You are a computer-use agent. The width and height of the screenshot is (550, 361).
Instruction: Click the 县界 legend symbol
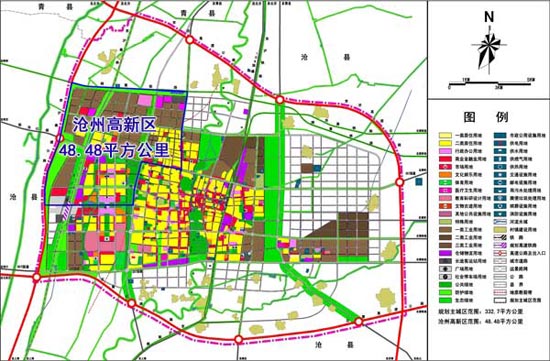(x=499, y=285)
